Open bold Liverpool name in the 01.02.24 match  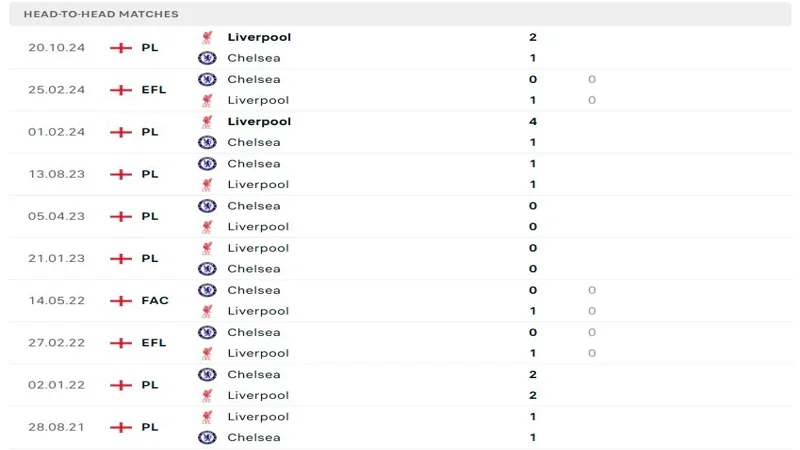point(259,121)
